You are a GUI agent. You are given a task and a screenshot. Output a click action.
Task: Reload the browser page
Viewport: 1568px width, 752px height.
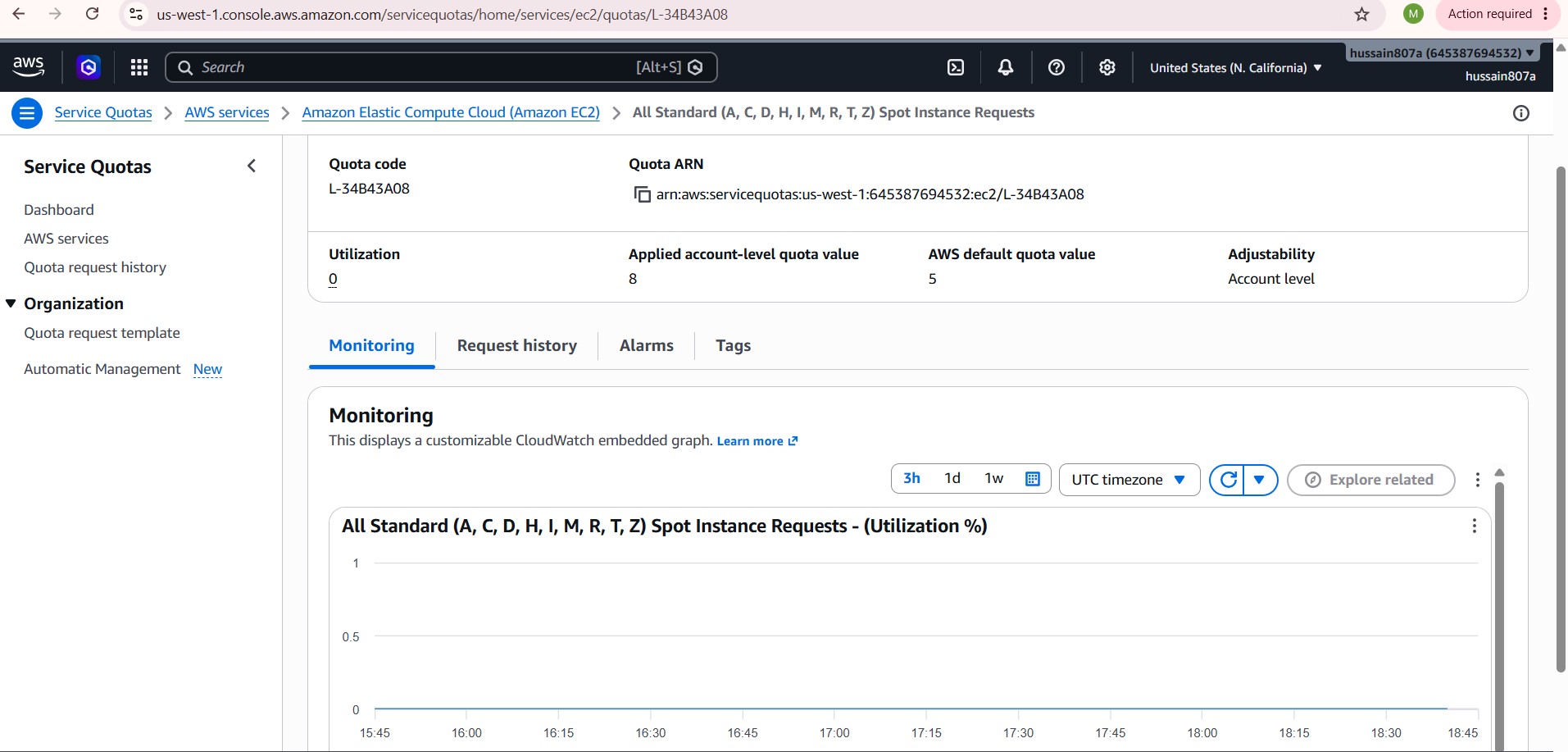click(93, 14)
